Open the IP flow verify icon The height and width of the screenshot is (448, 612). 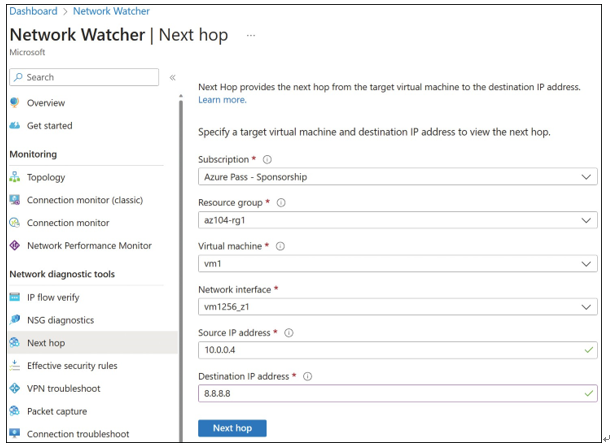(x=14, y=297)
